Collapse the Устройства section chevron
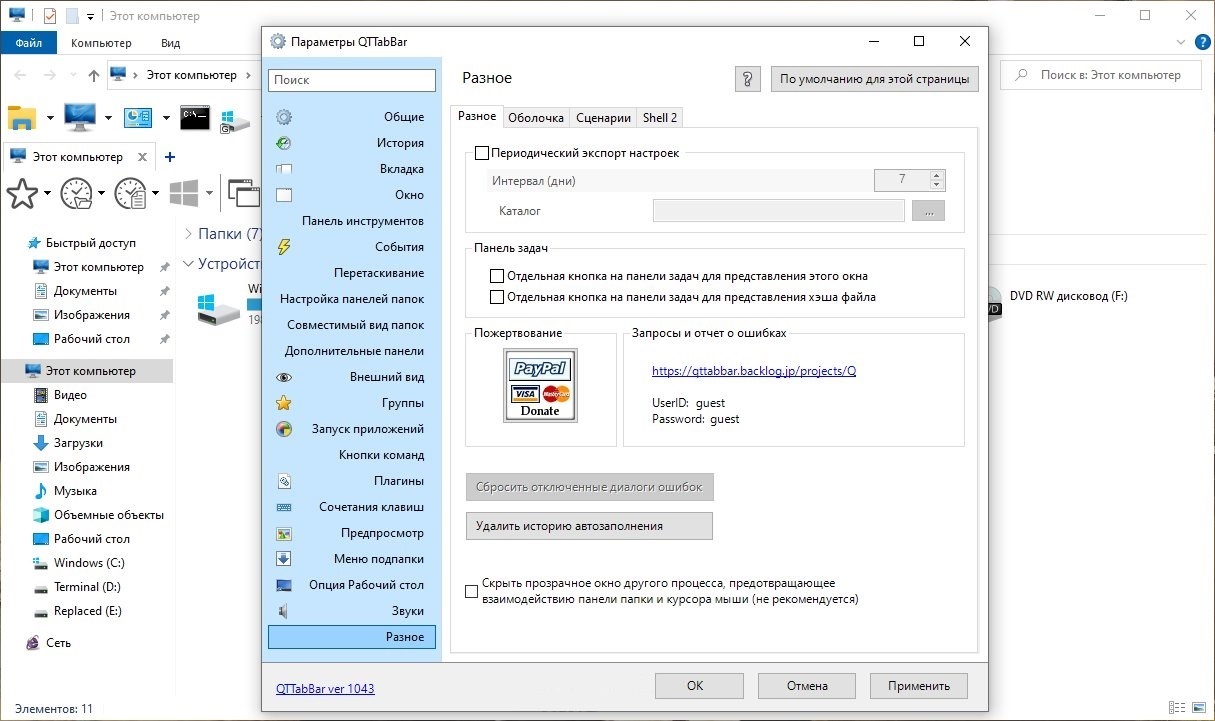This screenshot has height=721, width=1215. pos(188,264)
